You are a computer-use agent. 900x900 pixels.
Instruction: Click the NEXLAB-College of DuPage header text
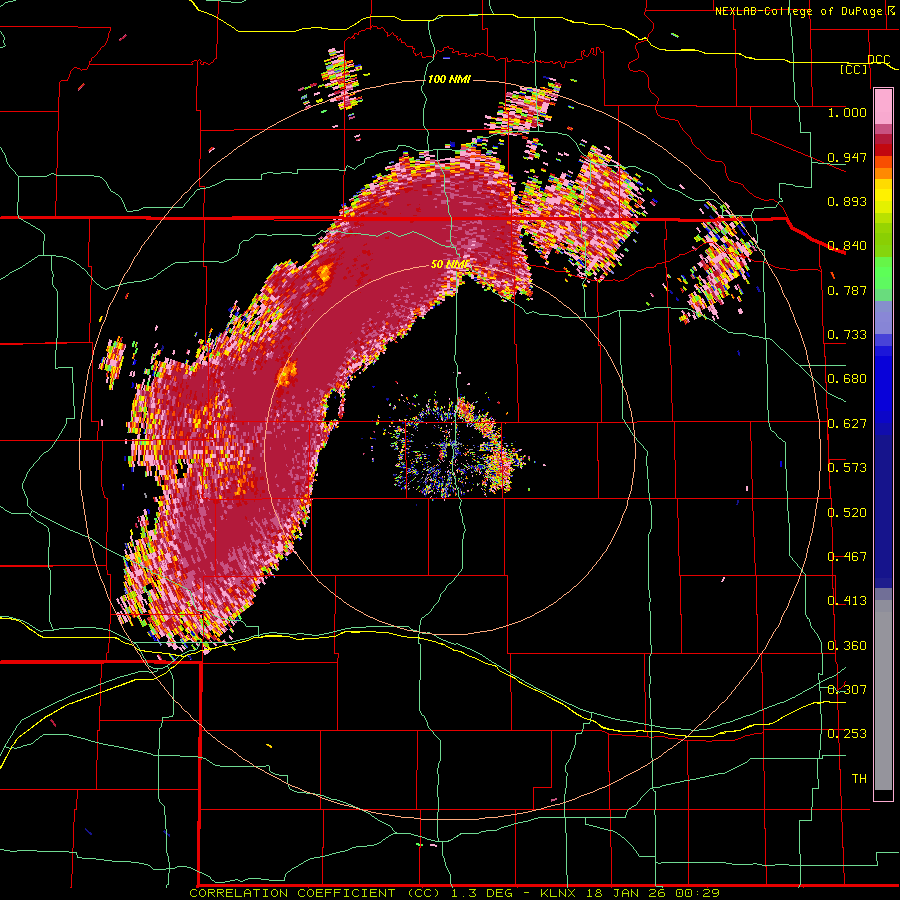pyautogui.click(x=798, y=11)
